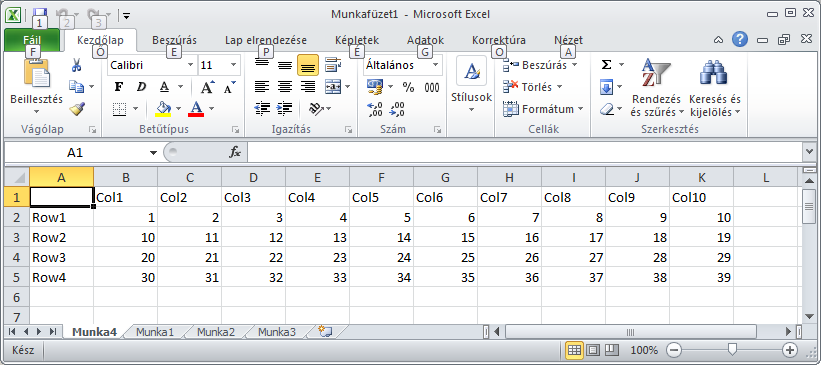
Task: Toggle italic D formatting
Action: pyautogui.click(x=141, y=87)
